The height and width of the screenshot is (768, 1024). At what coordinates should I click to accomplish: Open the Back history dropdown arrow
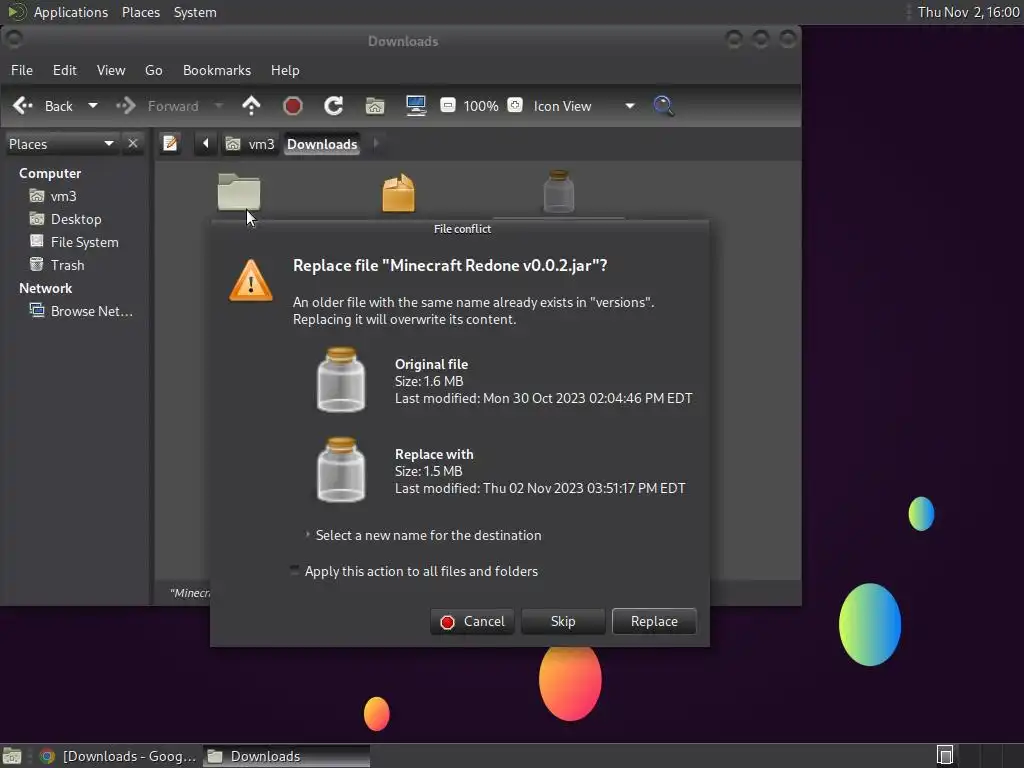coord(93,105)
